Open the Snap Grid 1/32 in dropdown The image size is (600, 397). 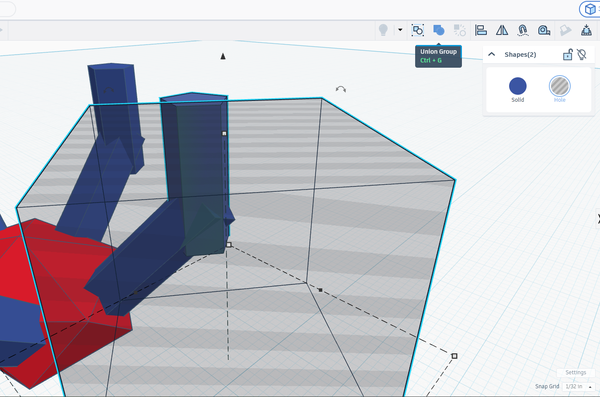coord(579,386)
